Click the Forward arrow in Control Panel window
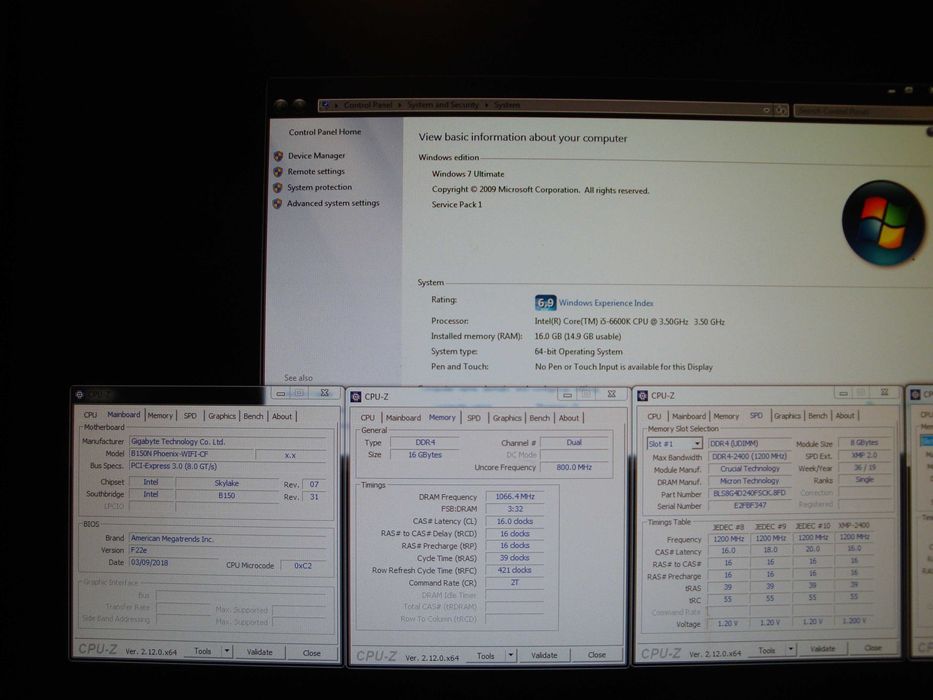Viewport: 933px width, 700px height. pos(299,105)
